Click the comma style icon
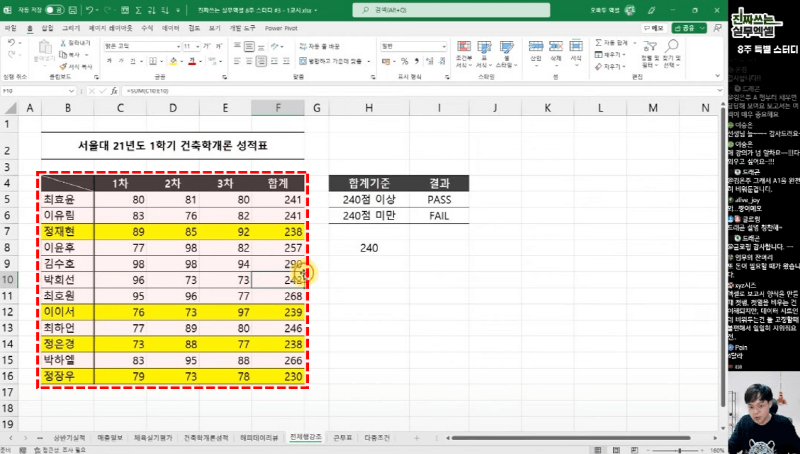Viewport: 800px width, 454px height. tap(417, 61)
